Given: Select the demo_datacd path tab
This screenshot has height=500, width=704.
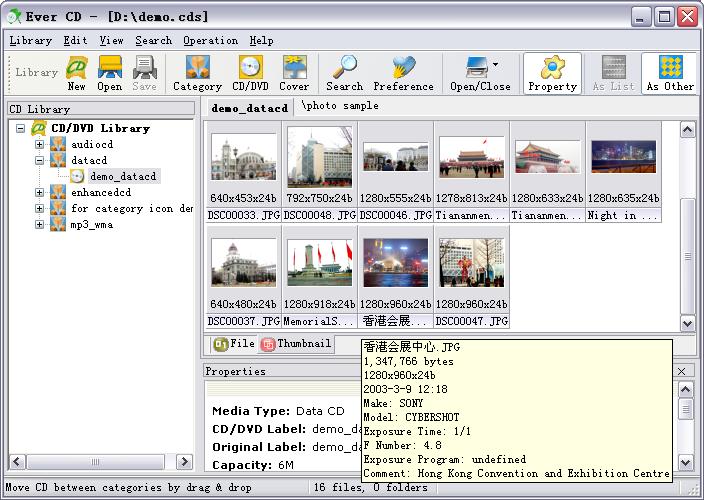Looking at the screenshot, I should click(x=250, y=108).
